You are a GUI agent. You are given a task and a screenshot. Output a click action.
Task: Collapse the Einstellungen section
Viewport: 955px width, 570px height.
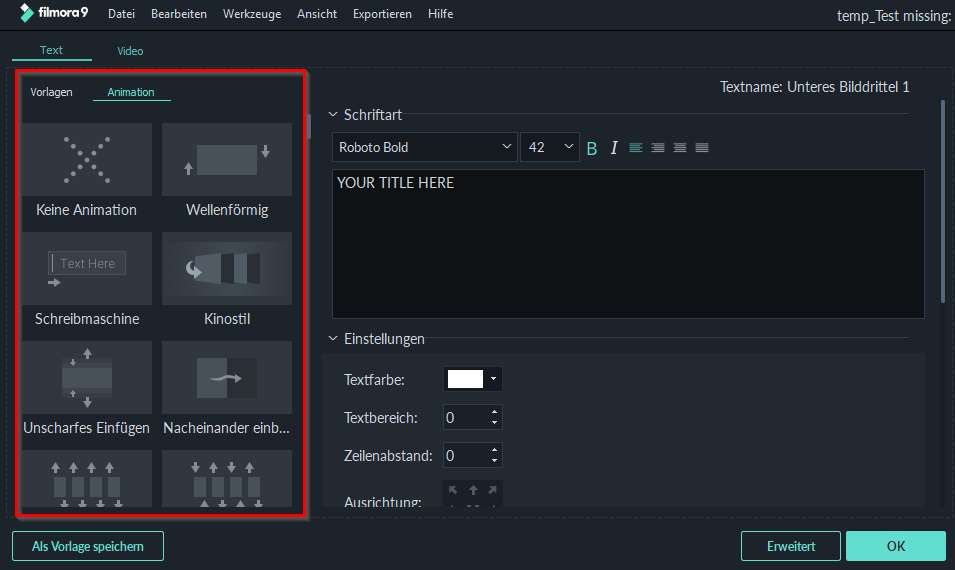click(x=333, y=339)
